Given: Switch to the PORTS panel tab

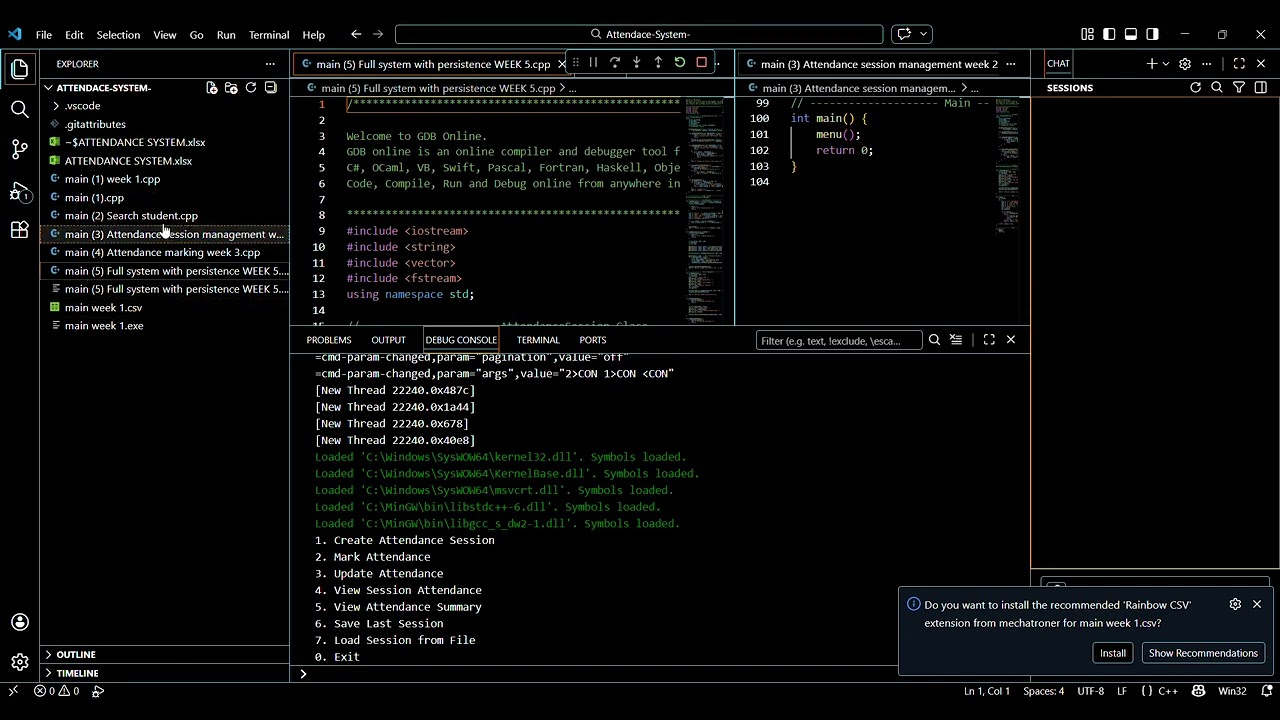Looking at the screenshot, I should click(593, 340).
